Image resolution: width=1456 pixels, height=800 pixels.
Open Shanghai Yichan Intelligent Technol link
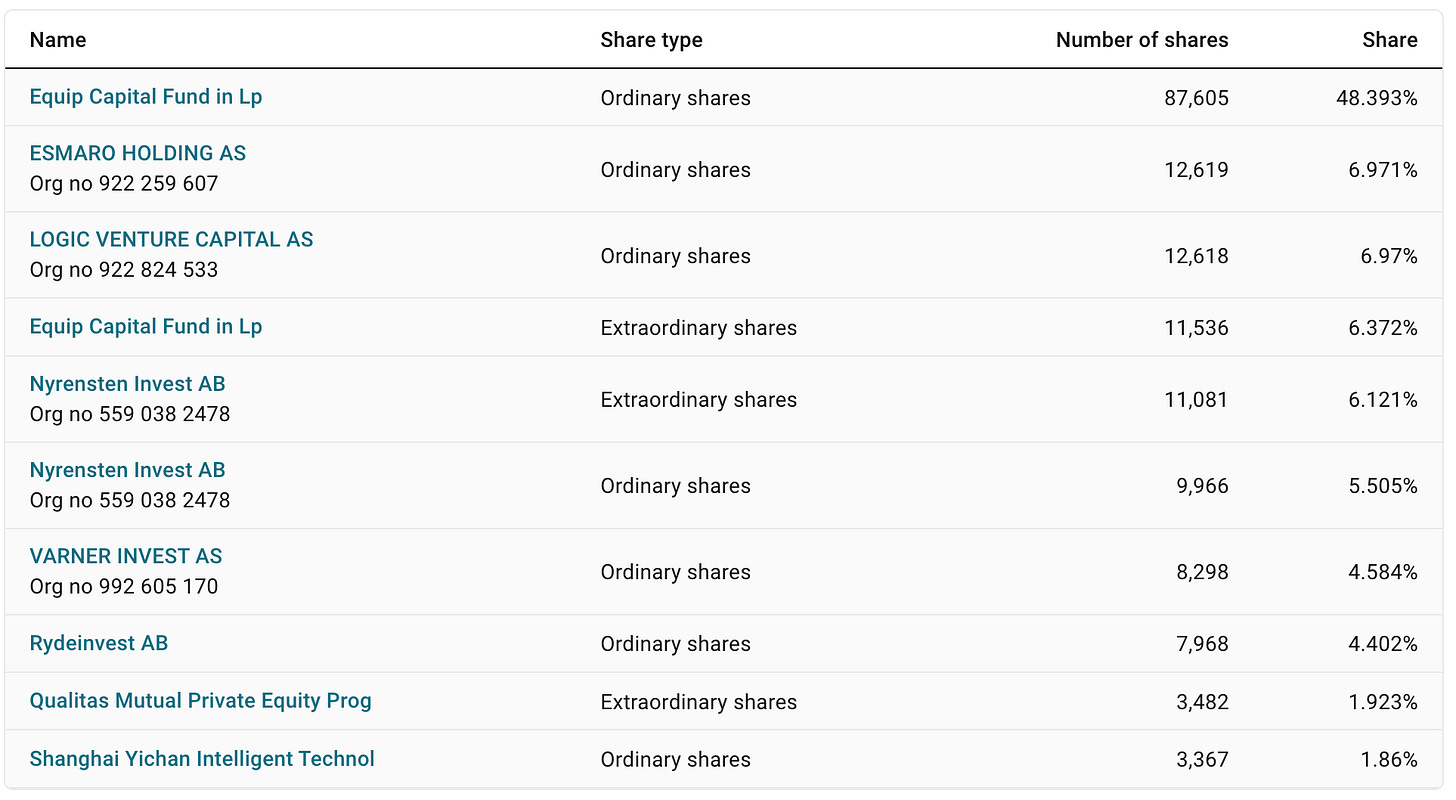pyautogui.click(x=202, y=758)
